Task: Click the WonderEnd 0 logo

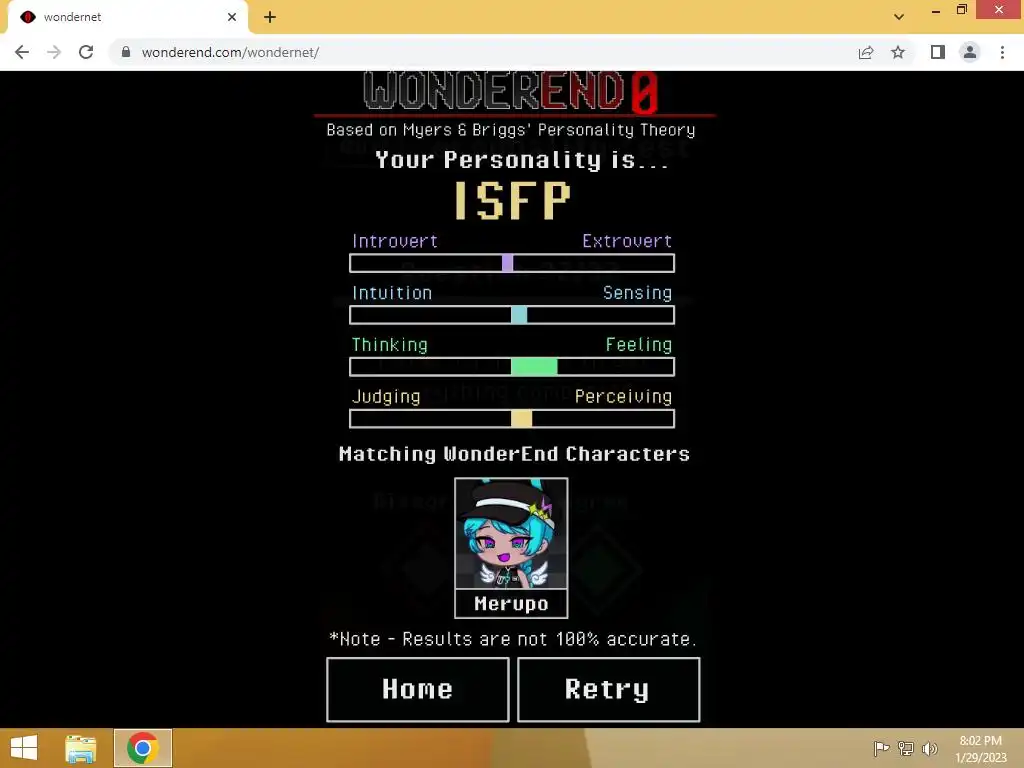Action: (x=511, y=91)
